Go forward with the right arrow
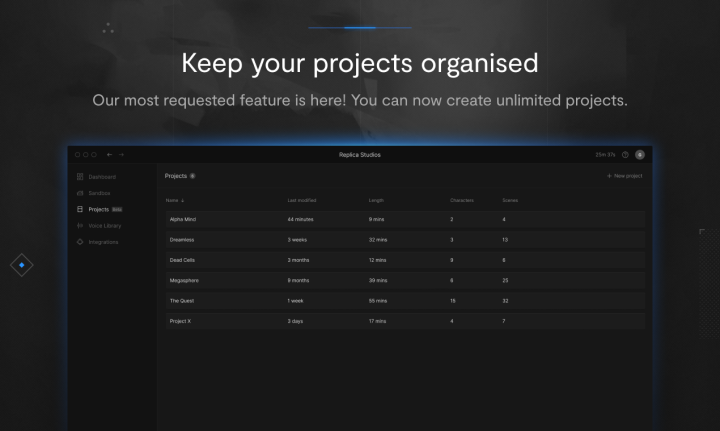Viewport: 720px width, 431px height. (x=121, y=155)
